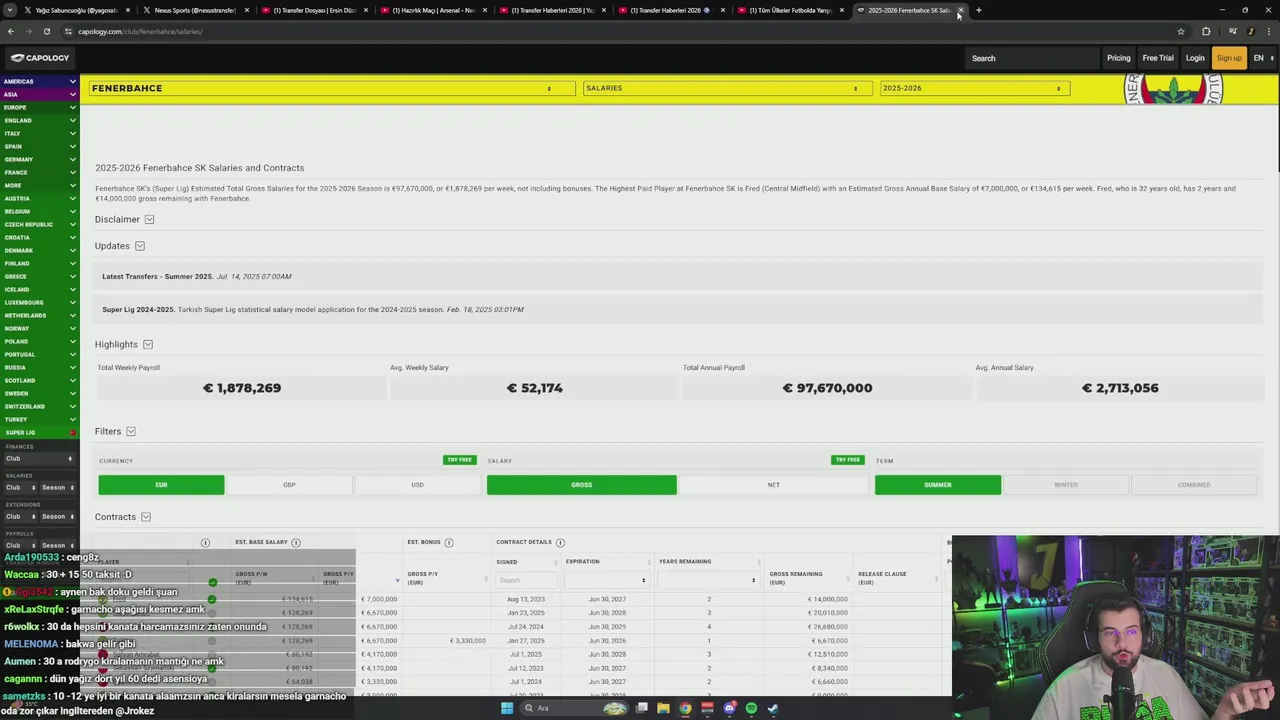The height and width of the screenshot is (720, 1280).
Task: Click TRY FREE beside Currency
Action: coord(459,460)
